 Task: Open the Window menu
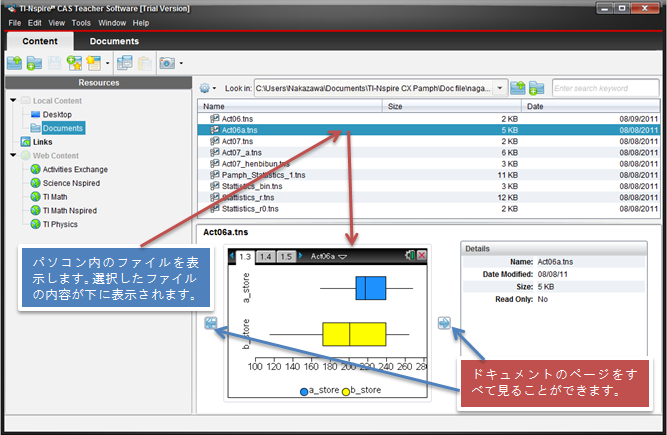coord(112,23)
